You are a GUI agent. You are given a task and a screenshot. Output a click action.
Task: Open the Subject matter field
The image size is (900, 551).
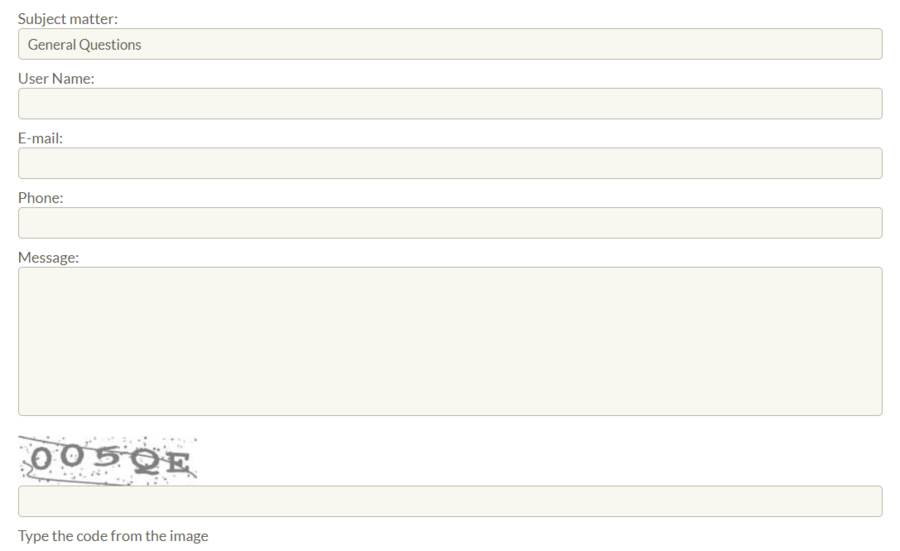coord(450,44)
